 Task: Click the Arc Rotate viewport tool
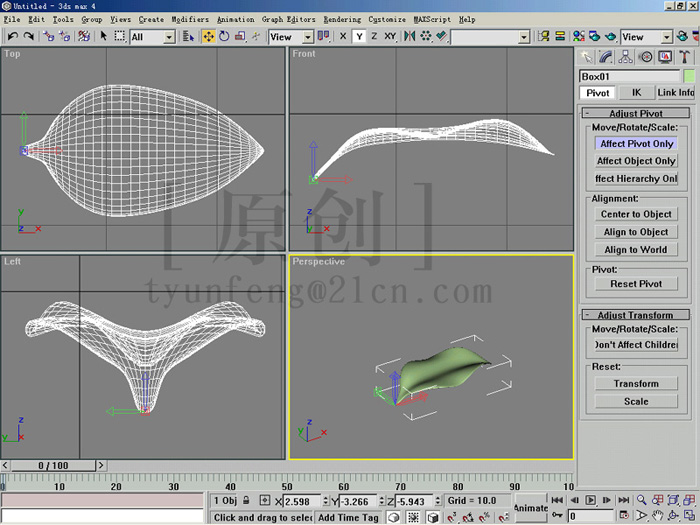pos(673,516)
